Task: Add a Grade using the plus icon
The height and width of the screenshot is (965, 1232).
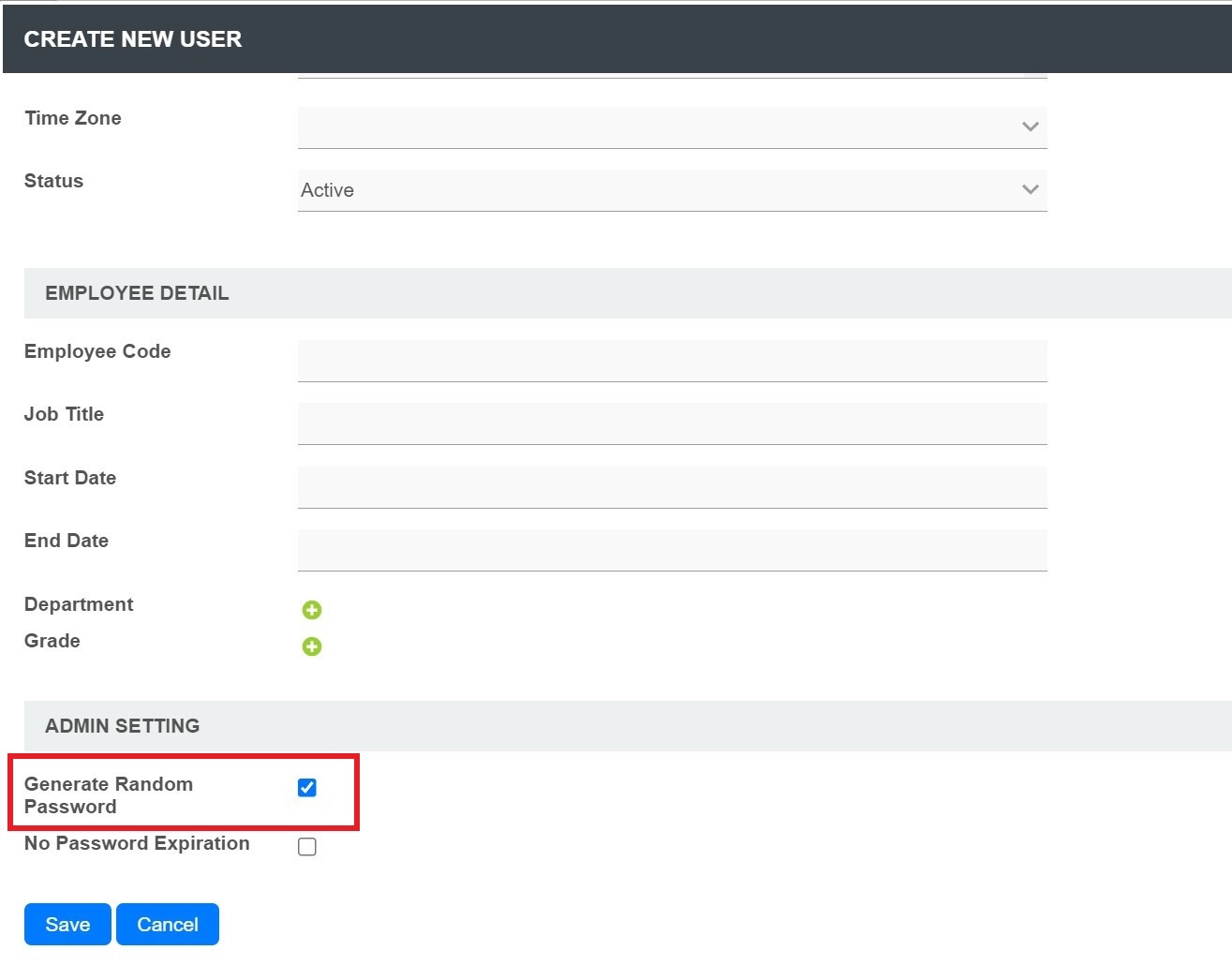Action: pyautogui.click(x=312, y=646)
